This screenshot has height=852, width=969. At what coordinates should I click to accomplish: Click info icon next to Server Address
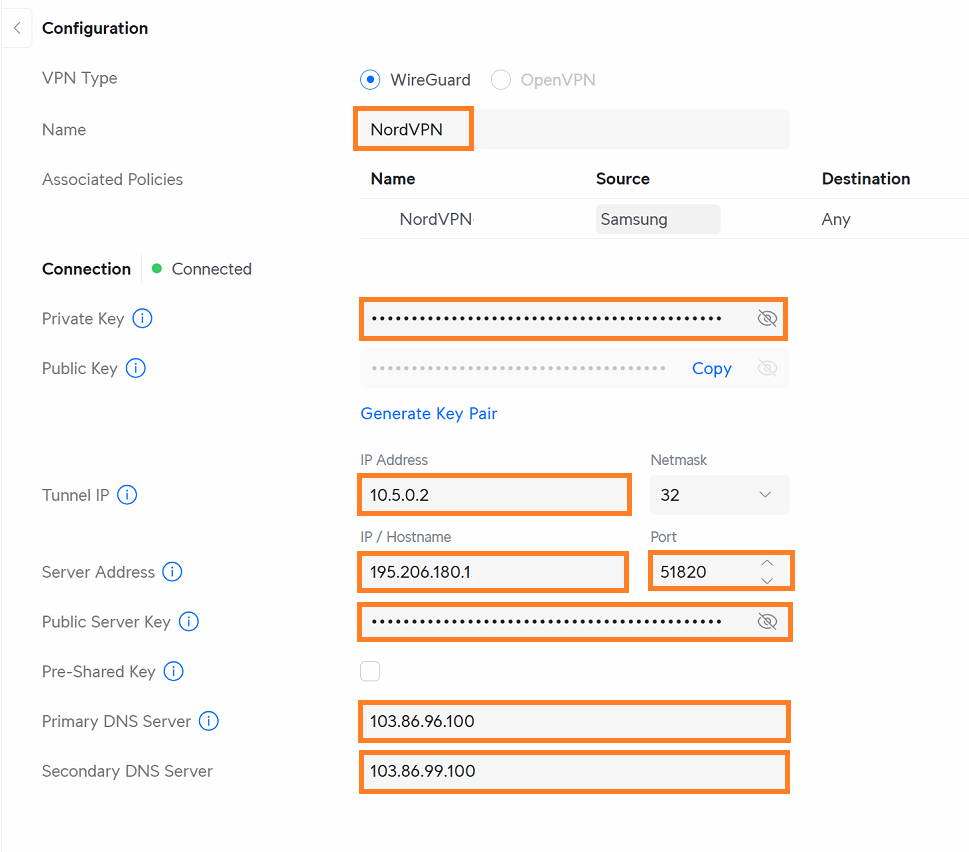(x=173, y=572)
